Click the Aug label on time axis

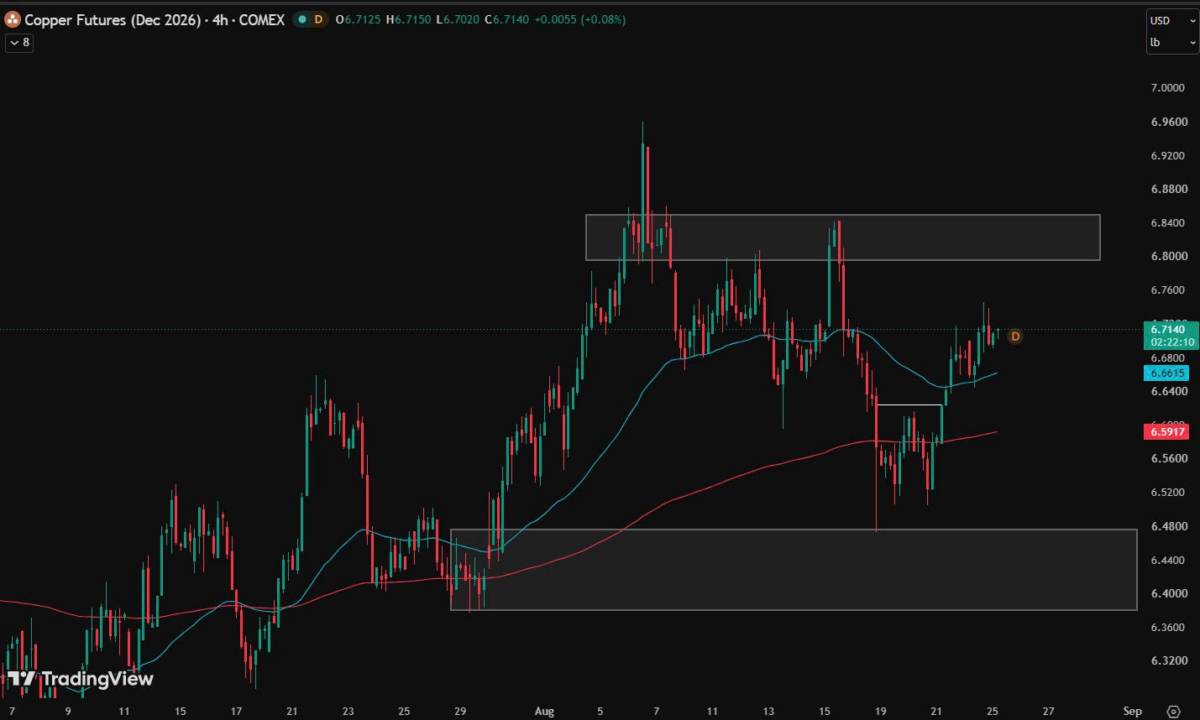point(544,711)
